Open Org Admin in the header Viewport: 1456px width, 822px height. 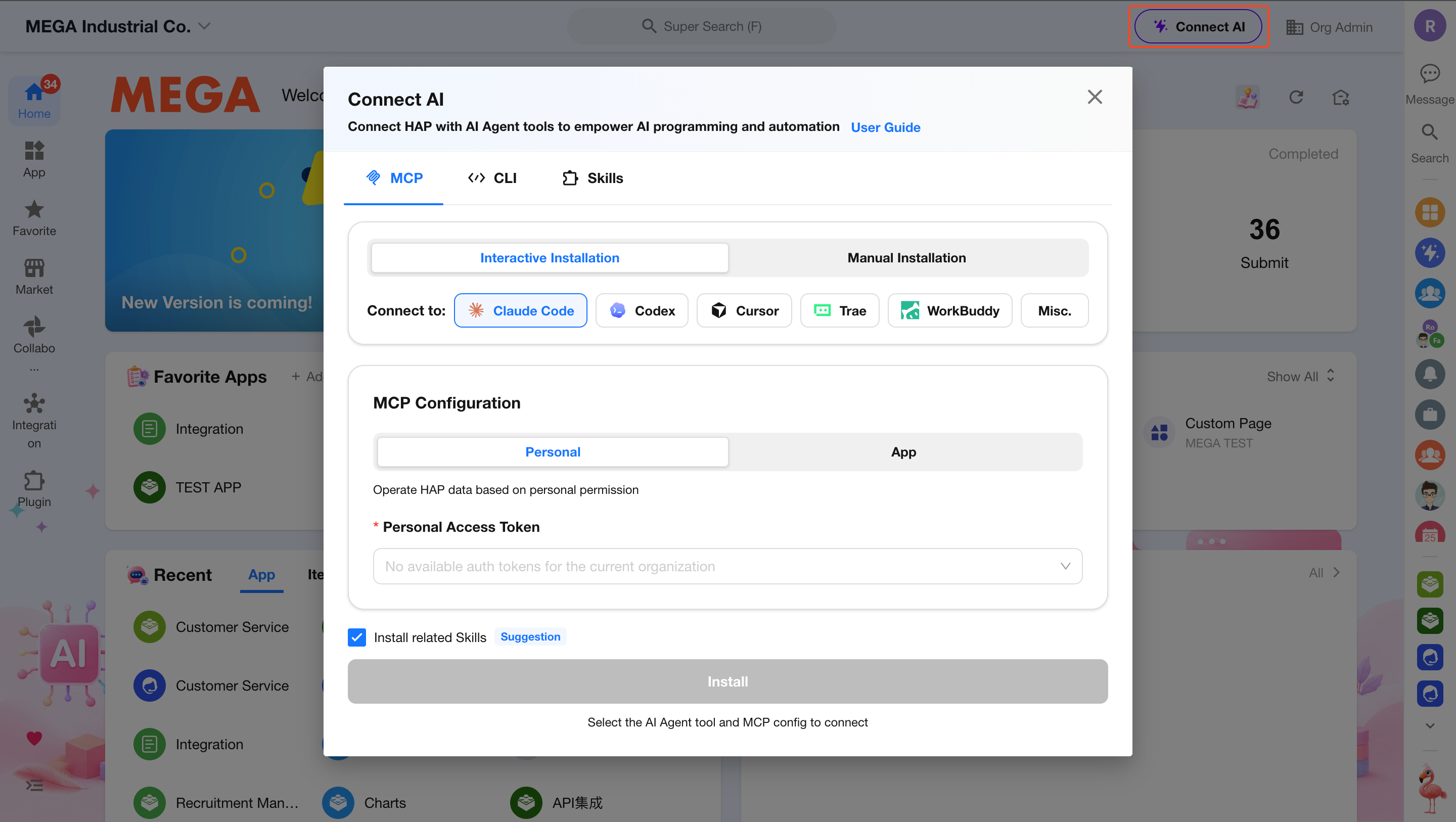(x=1329, y=27)
